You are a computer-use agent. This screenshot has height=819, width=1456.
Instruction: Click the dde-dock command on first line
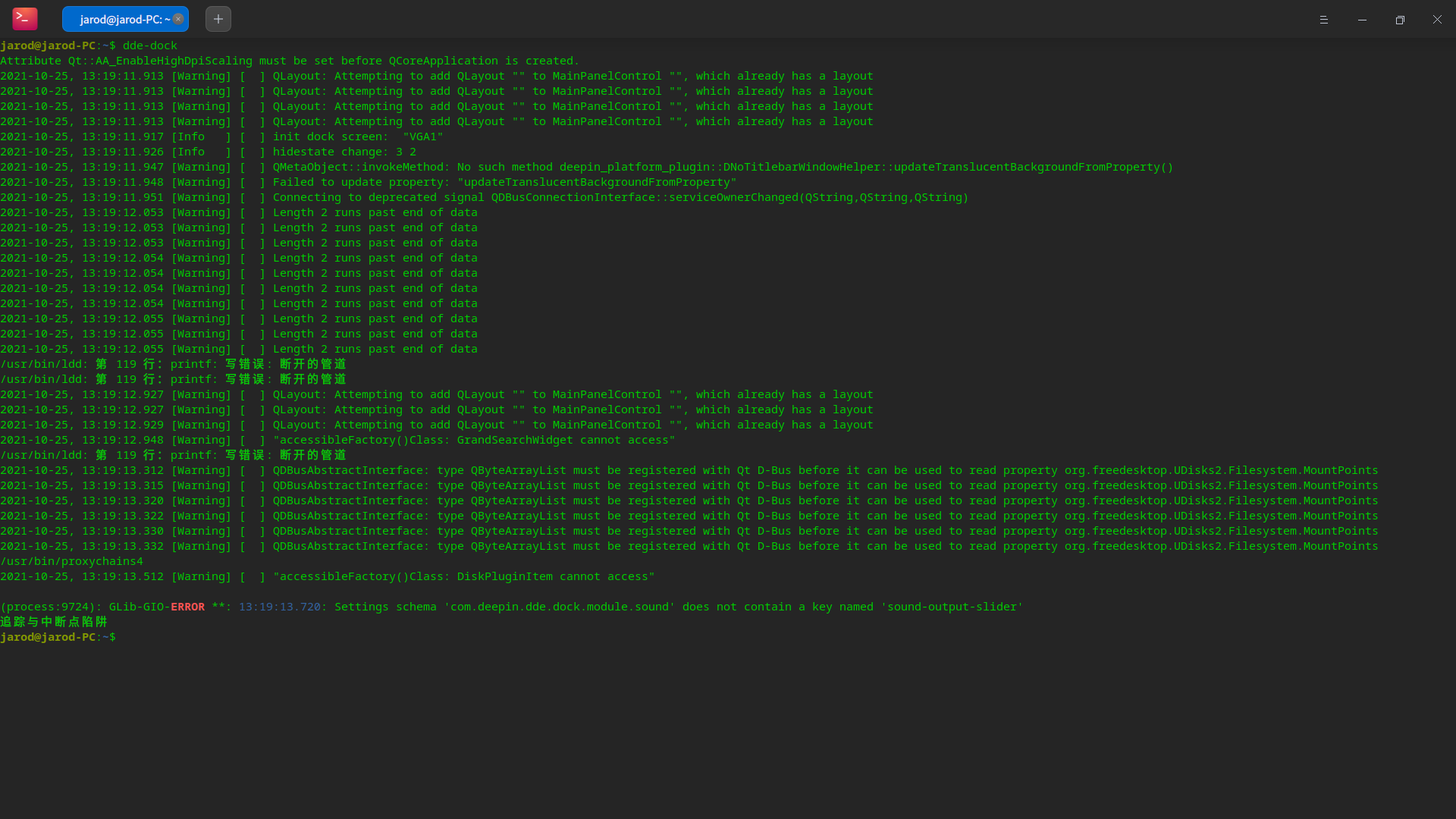pyautogui.click(x=150, y=45)
